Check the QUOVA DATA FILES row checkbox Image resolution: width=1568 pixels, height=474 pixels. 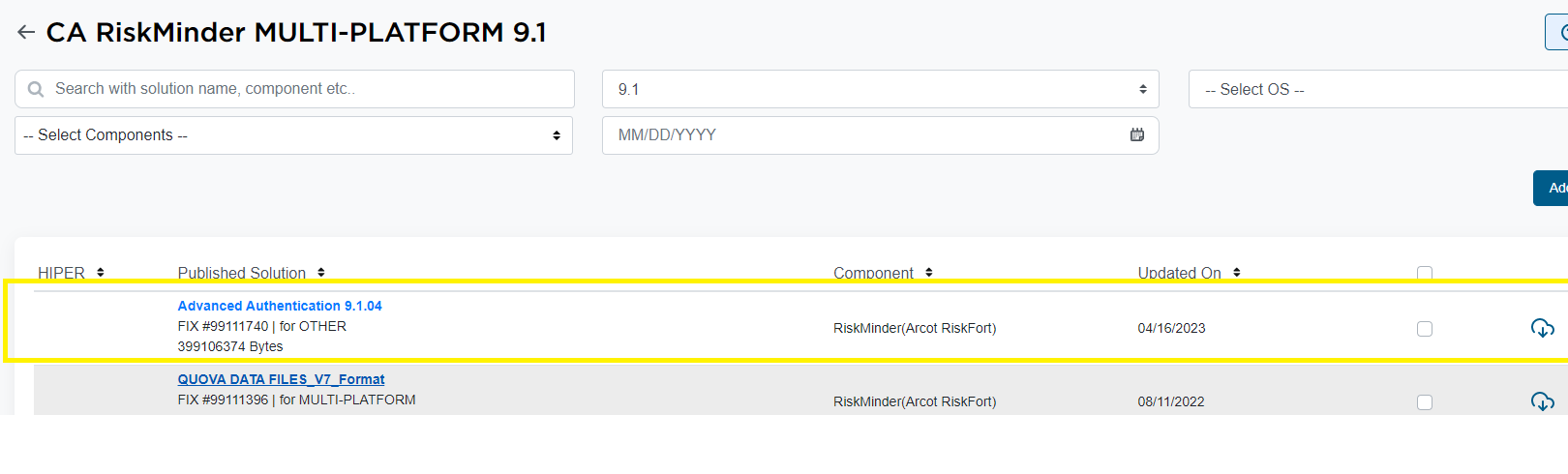click(1425, 402)
